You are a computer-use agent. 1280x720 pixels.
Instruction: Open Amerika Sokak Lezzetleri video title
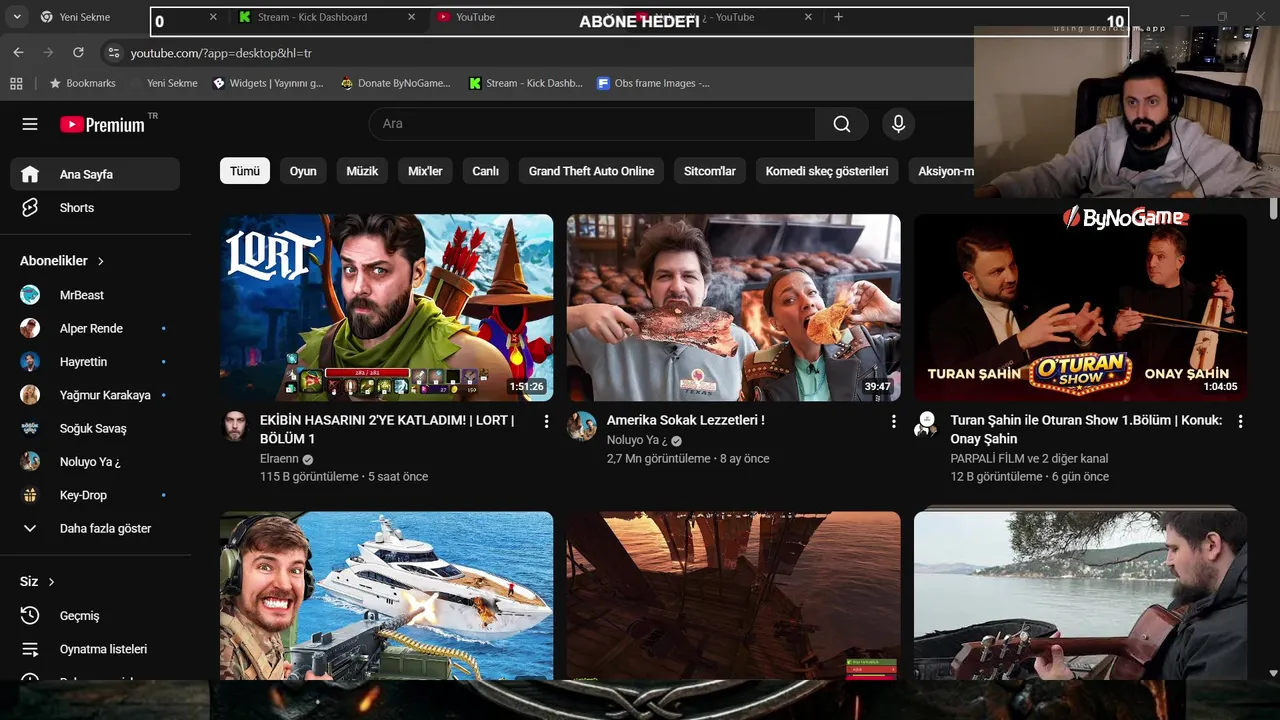tap(685, 421)
